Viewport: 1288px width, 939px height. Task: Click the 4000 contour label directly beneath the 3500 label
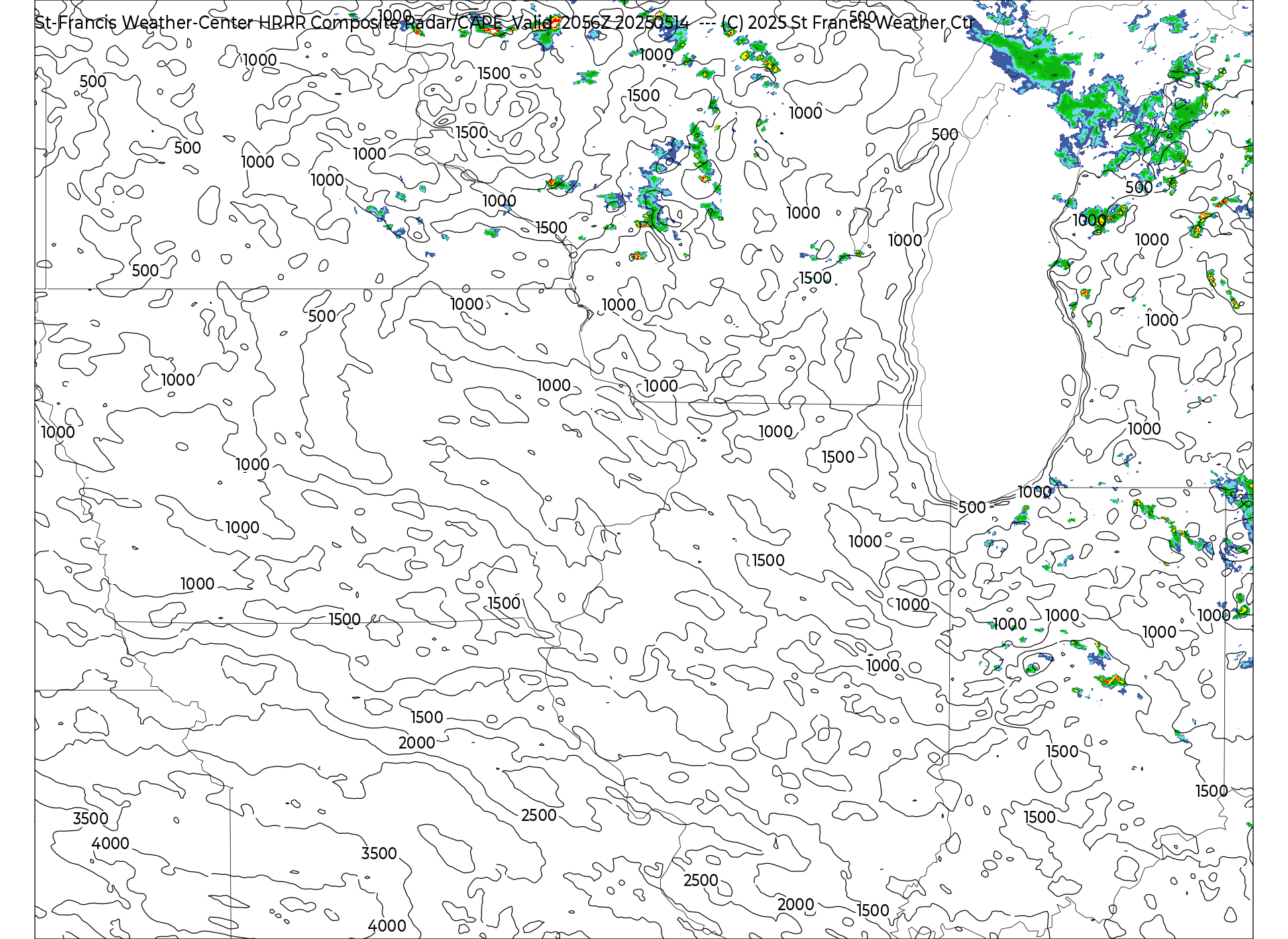pyautogui.click(x=110, y=843)
